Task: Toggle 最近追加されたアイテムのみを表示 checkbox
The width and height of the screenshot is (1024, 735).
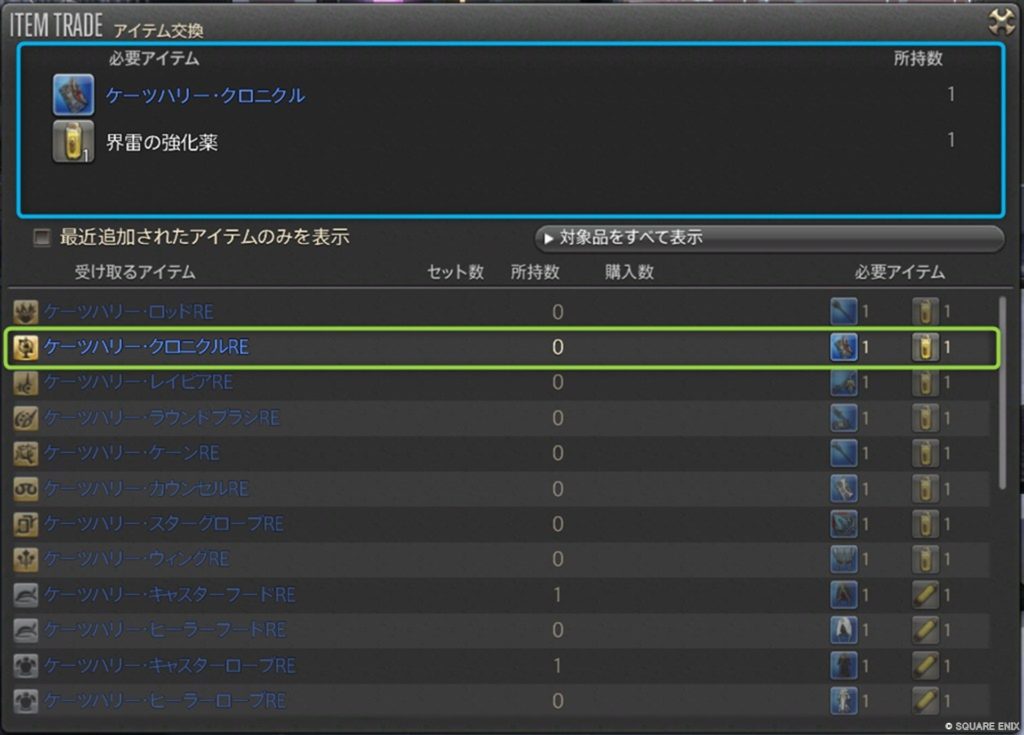Action: pyautogui.click(x=42, y=238)
